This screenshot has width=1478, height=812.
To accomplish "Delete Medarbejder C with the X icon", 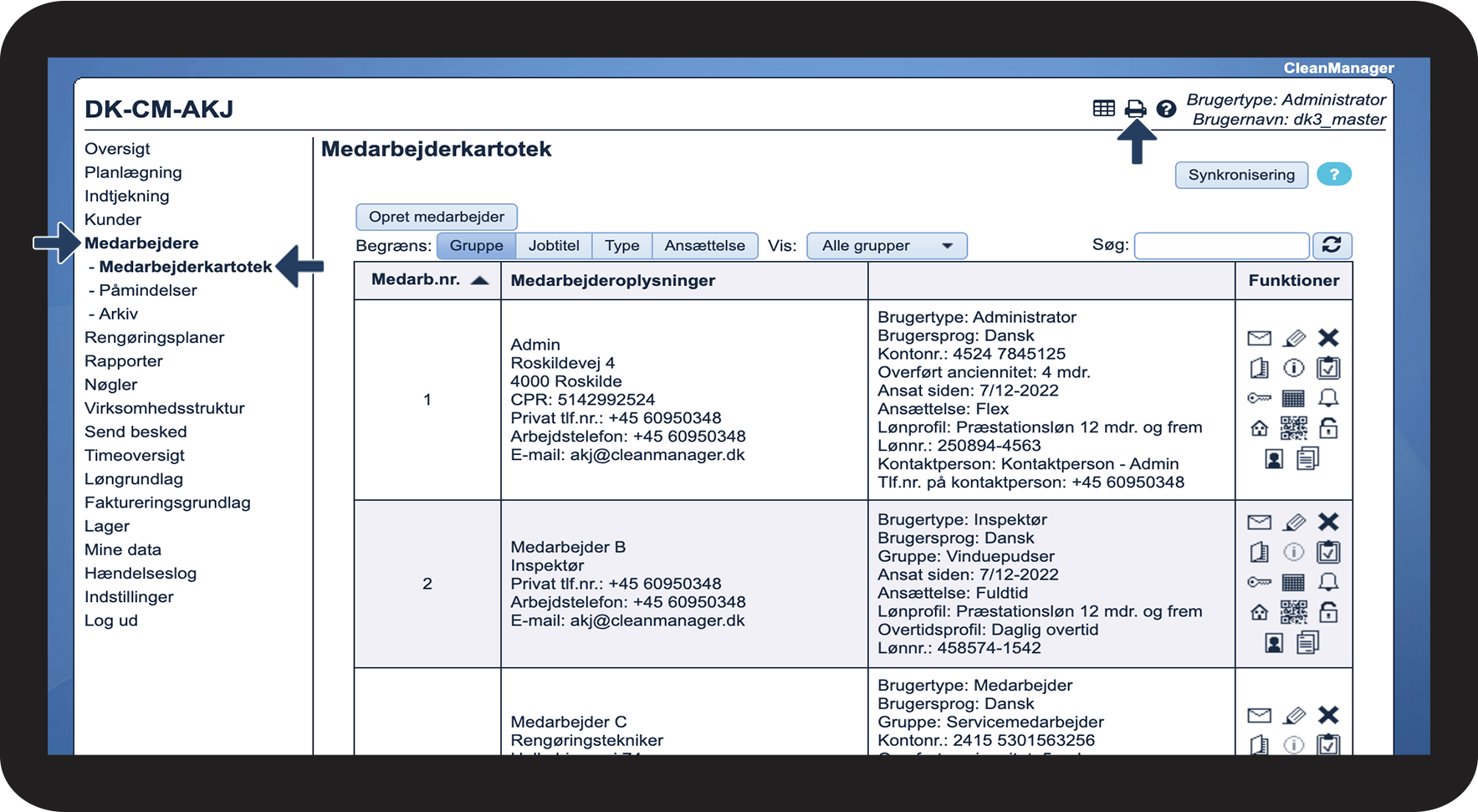I will [1328, 715].
